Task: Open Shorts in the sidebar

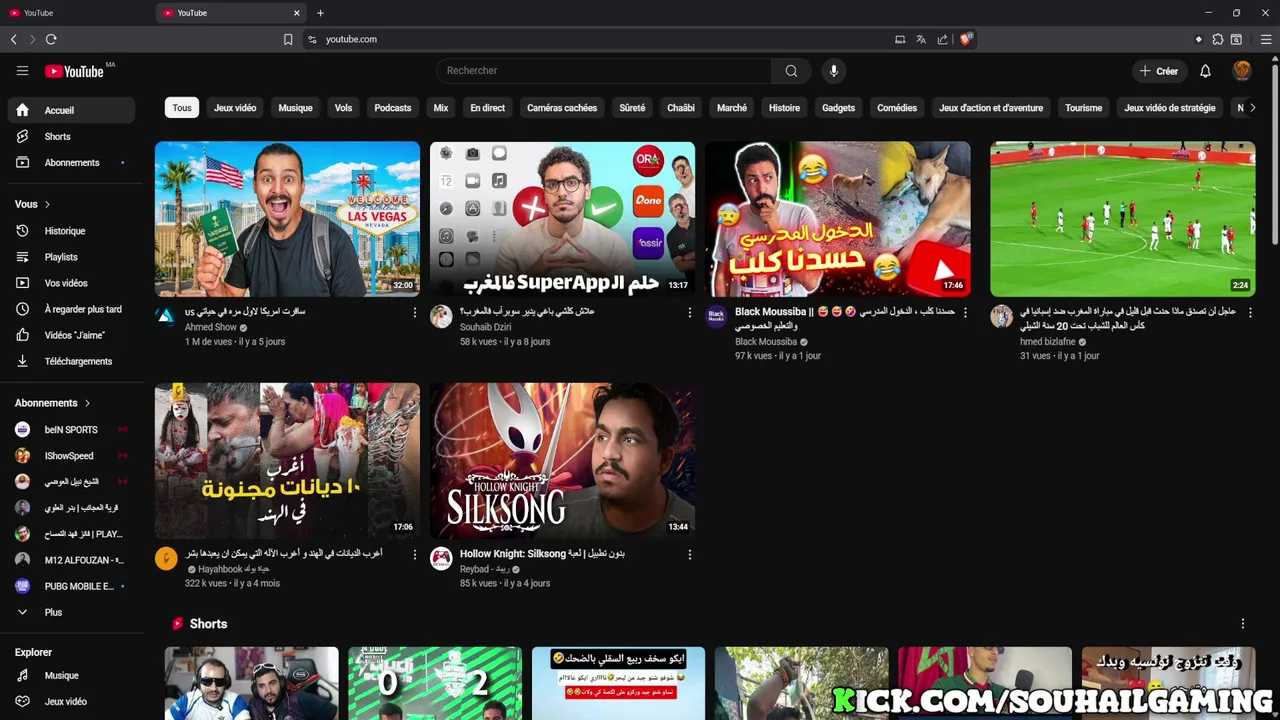Action: click(70, 136)
